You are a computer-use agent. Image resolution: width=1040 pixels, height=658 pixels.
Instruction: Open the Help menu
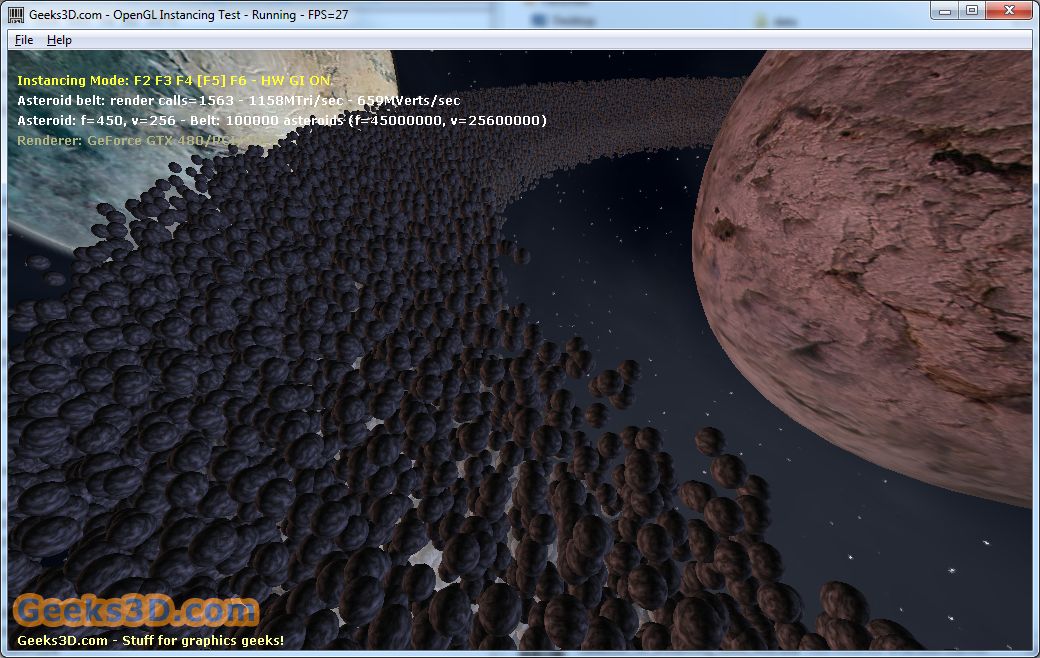tap(59, 40)
